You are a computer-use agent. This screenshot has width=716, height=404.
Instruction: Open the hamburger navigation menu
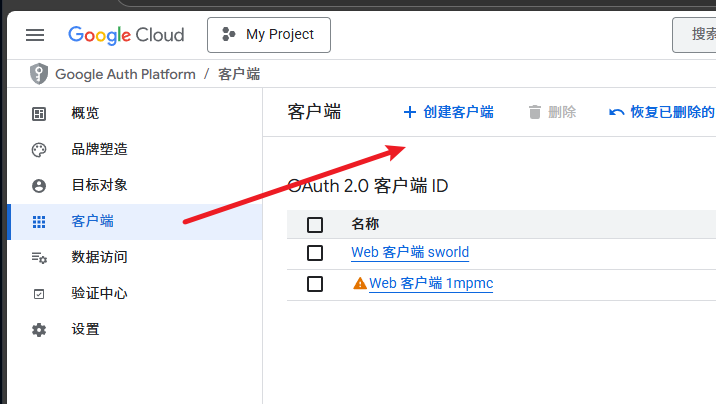click(35, 35)
